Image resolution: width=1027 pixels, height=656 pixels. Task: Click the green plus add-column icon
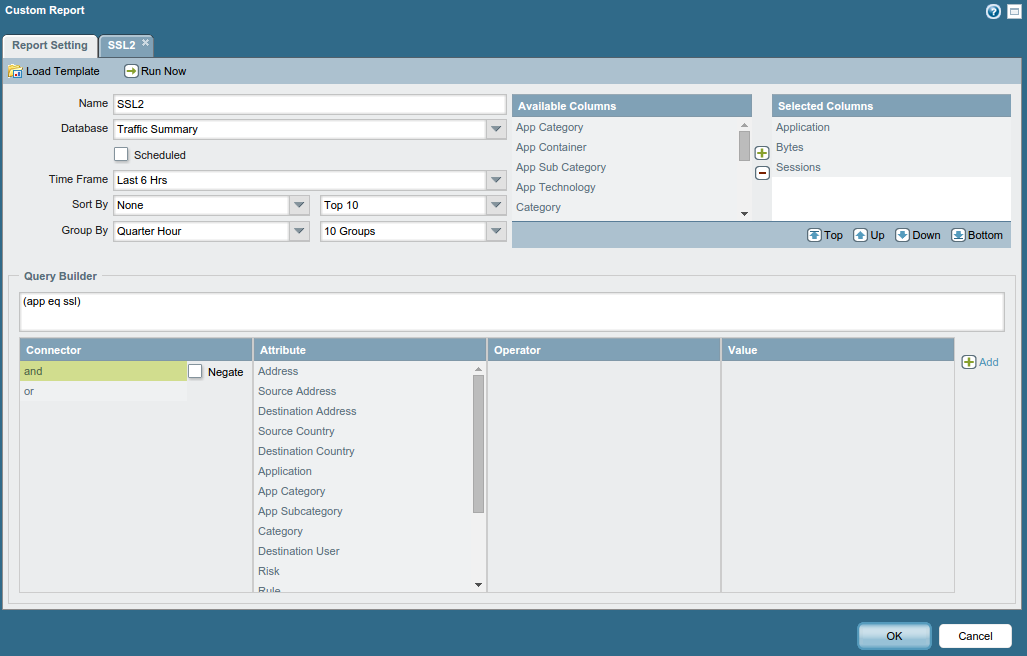[x=762, y=153]
